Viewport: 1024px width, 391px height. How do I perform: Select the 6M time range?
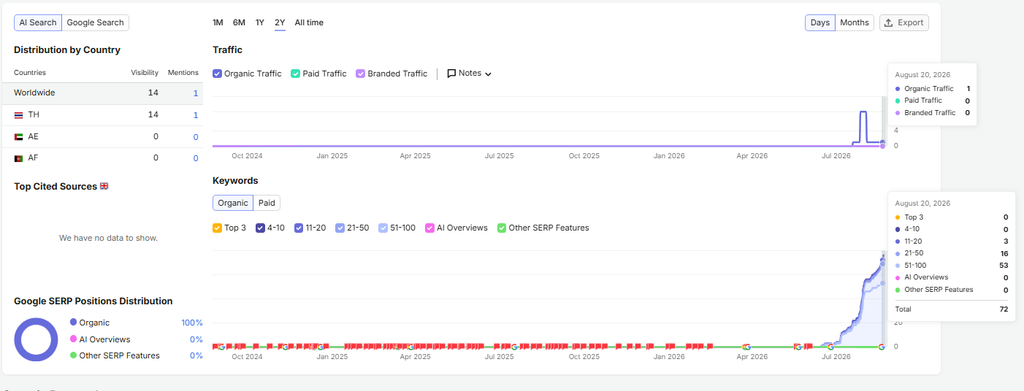[239, 22]
